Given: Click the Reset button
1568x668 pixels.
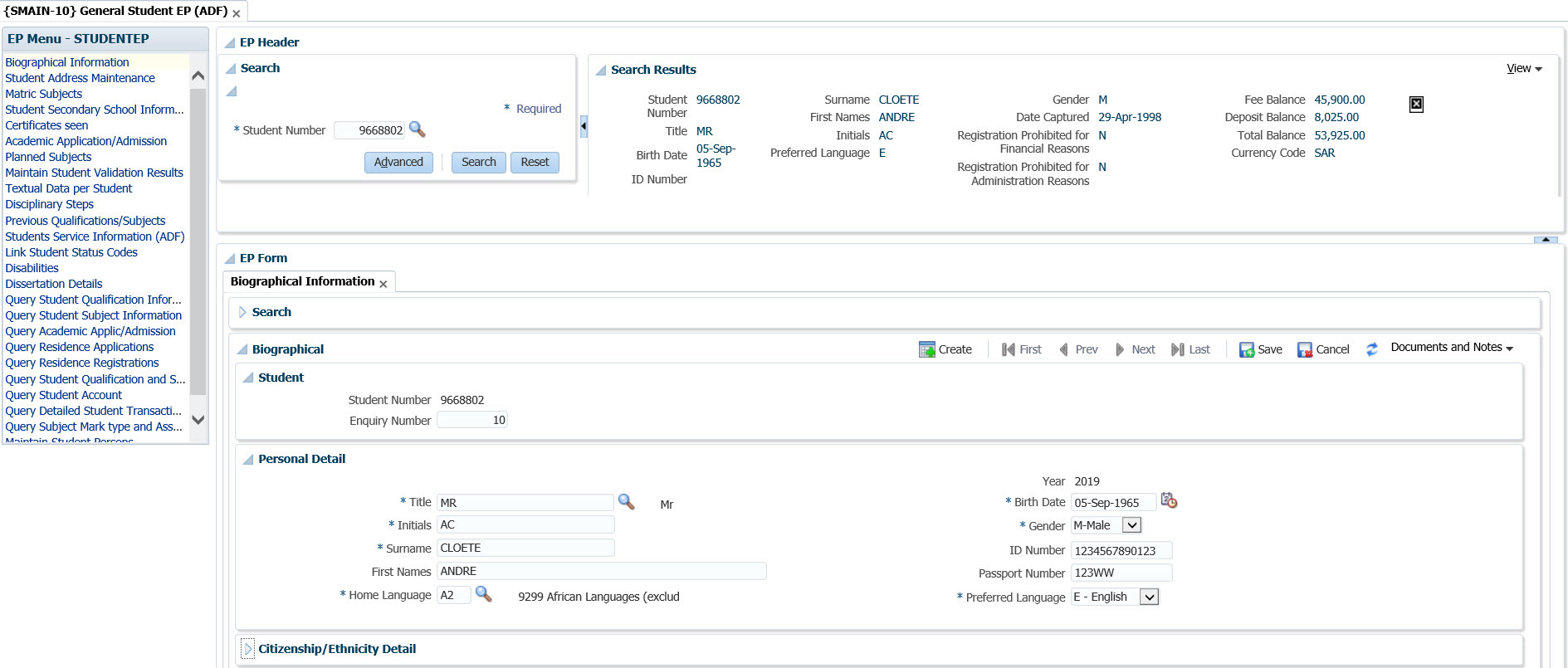Looking at the screenshot, I should [x=535, y=163].
